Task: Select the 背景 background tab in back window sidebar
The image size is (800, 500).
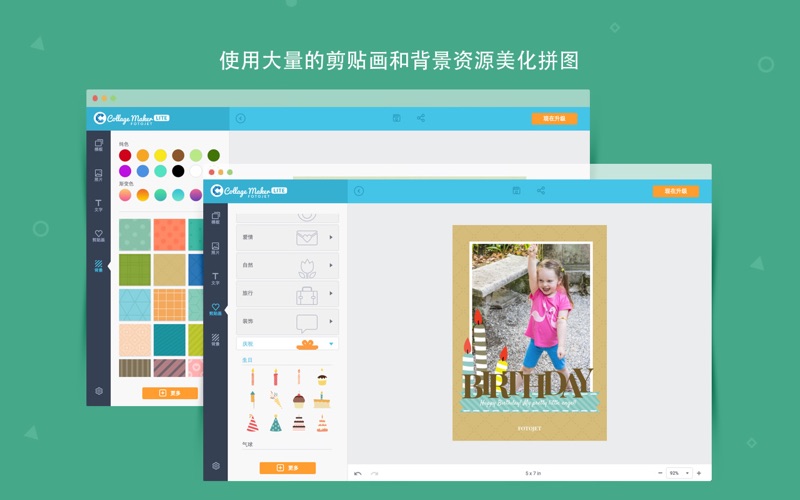Action: (98, 266)
